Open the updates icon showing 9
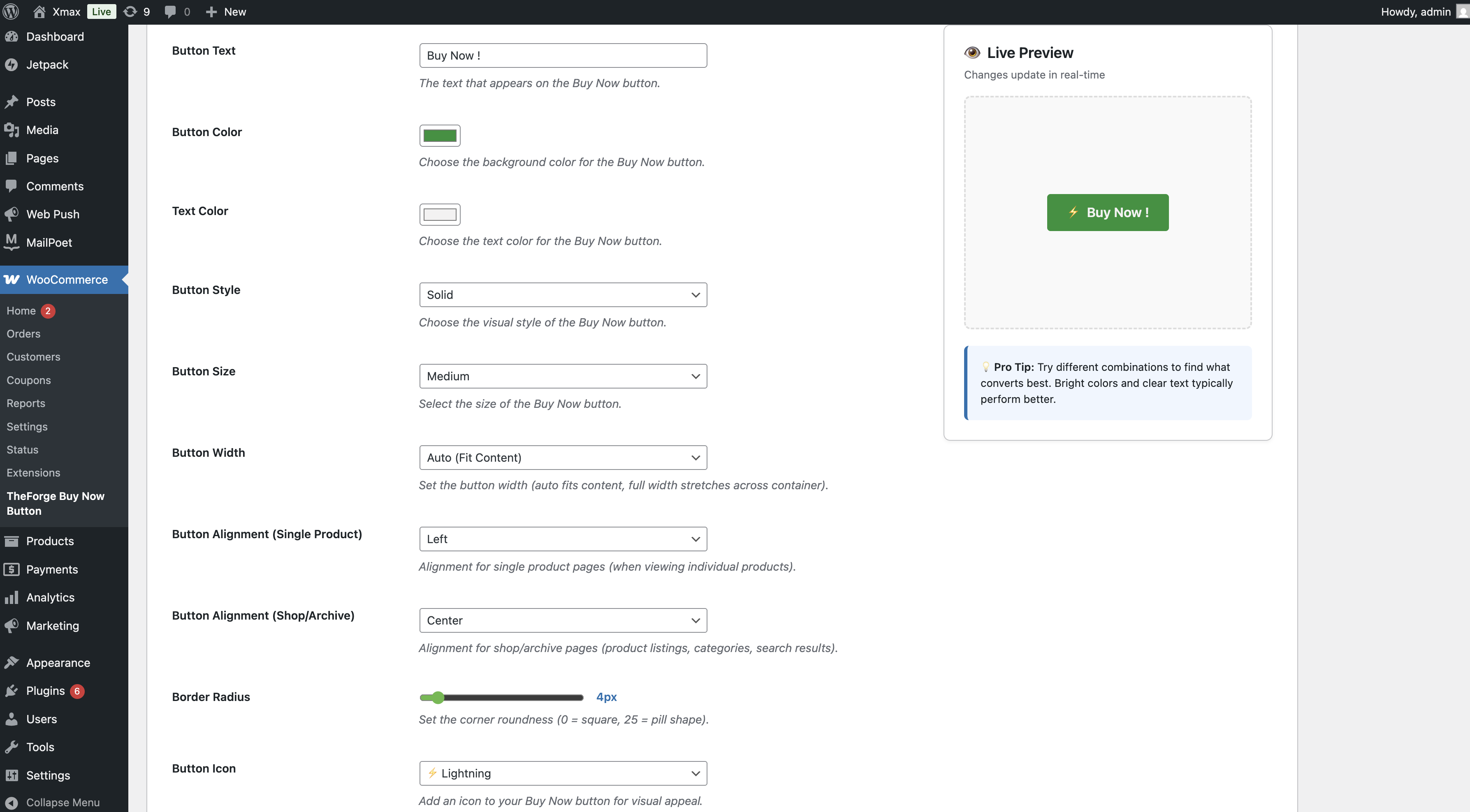Screen dimensions: 1470x812 (x=130, y=12)
